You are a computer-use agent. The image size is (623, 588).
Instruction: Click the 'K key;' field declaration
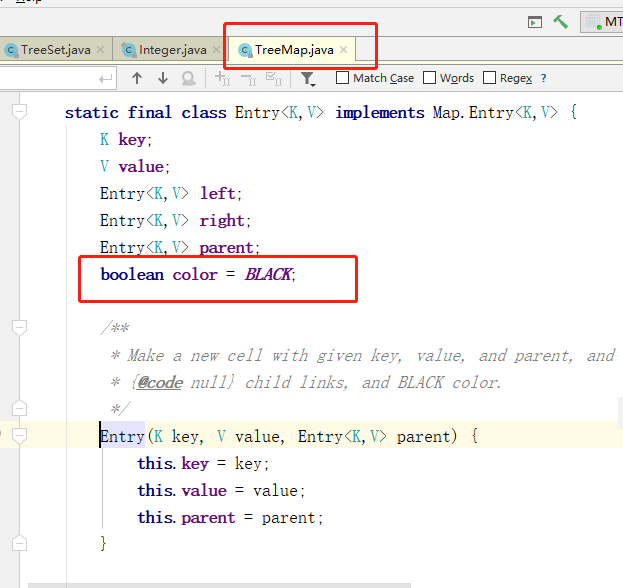click(x=126, y=140)
